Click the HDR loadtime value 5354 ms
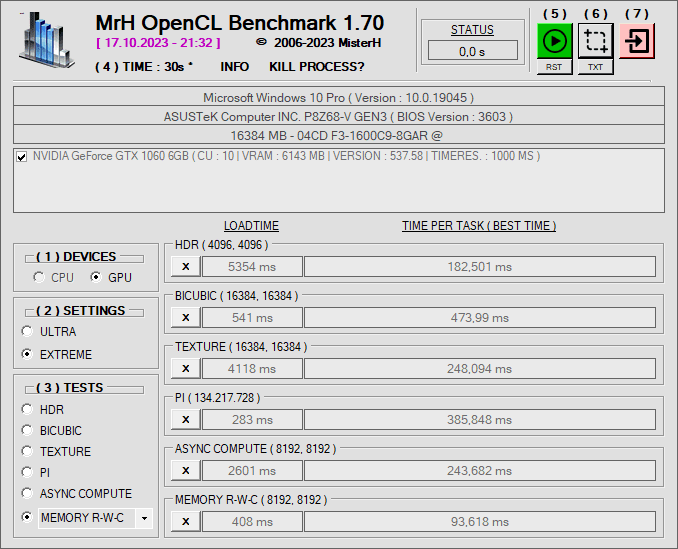The width and height of the screenshot is (678, 549). click(x=252, y=266)
